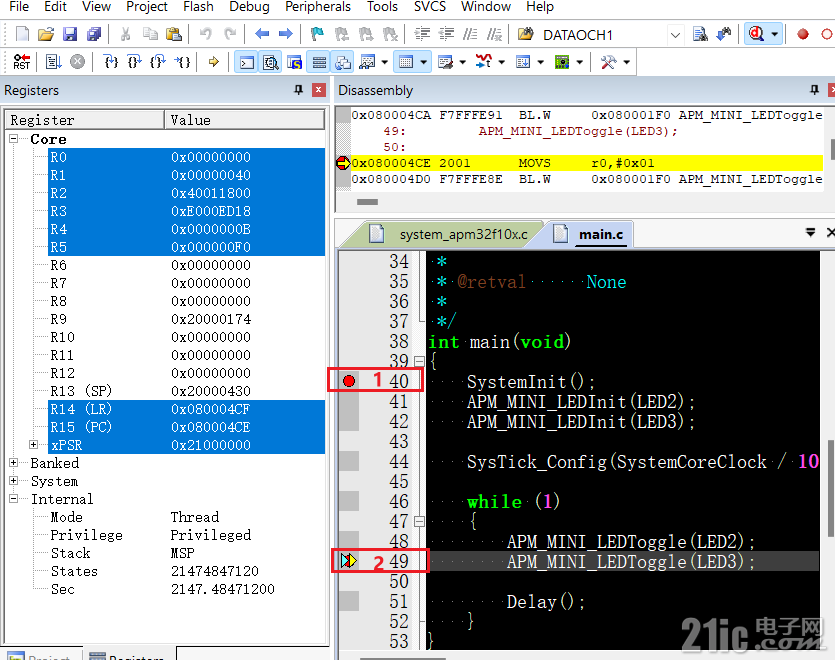Navigate forward with the right arrow

coord(286,34)
